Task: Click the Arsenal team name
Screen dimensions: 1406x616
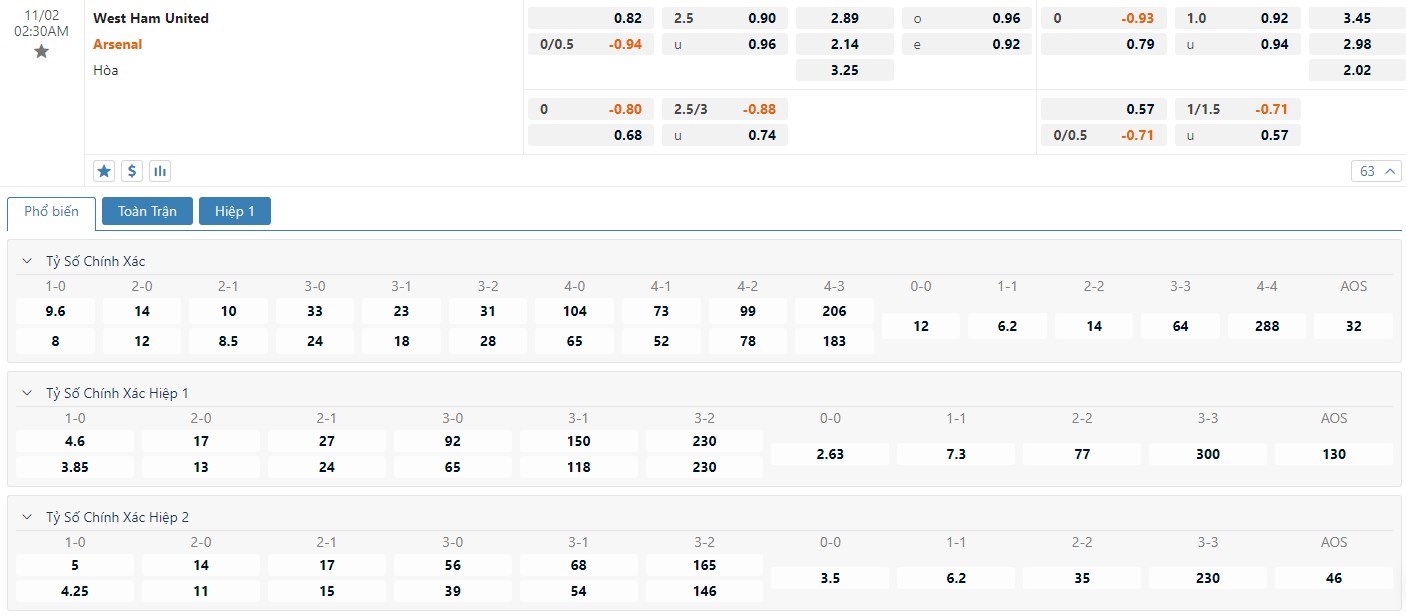Action: 118,44
